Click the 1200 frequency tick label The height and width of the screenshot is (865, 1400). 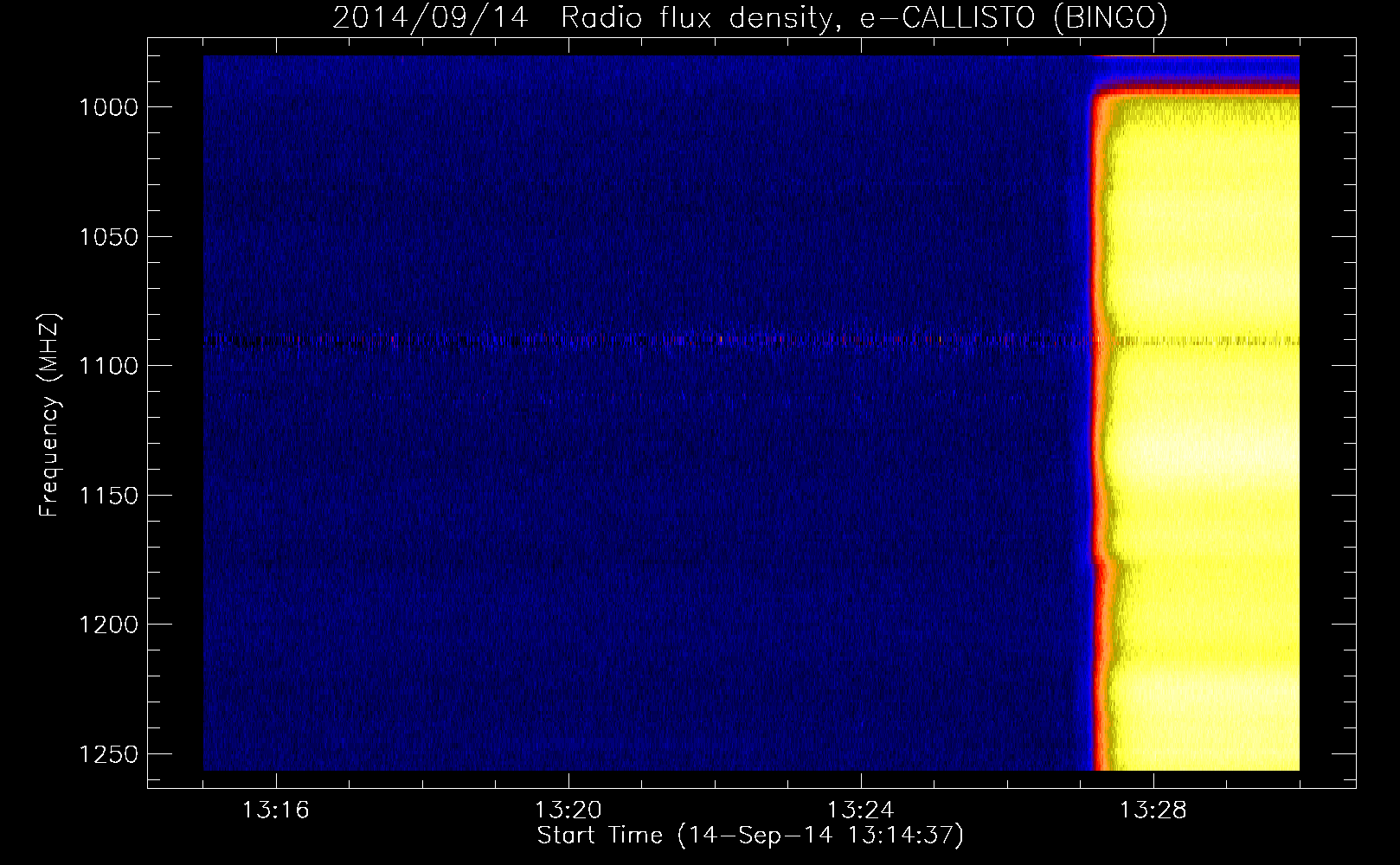109,625
